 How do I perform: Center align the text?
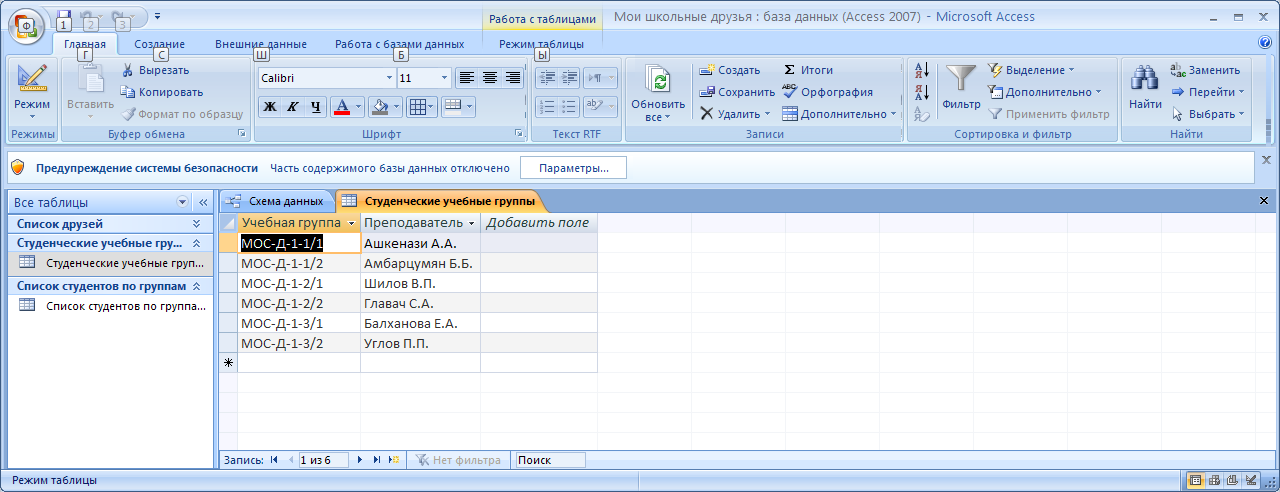[x=490, y=77]
